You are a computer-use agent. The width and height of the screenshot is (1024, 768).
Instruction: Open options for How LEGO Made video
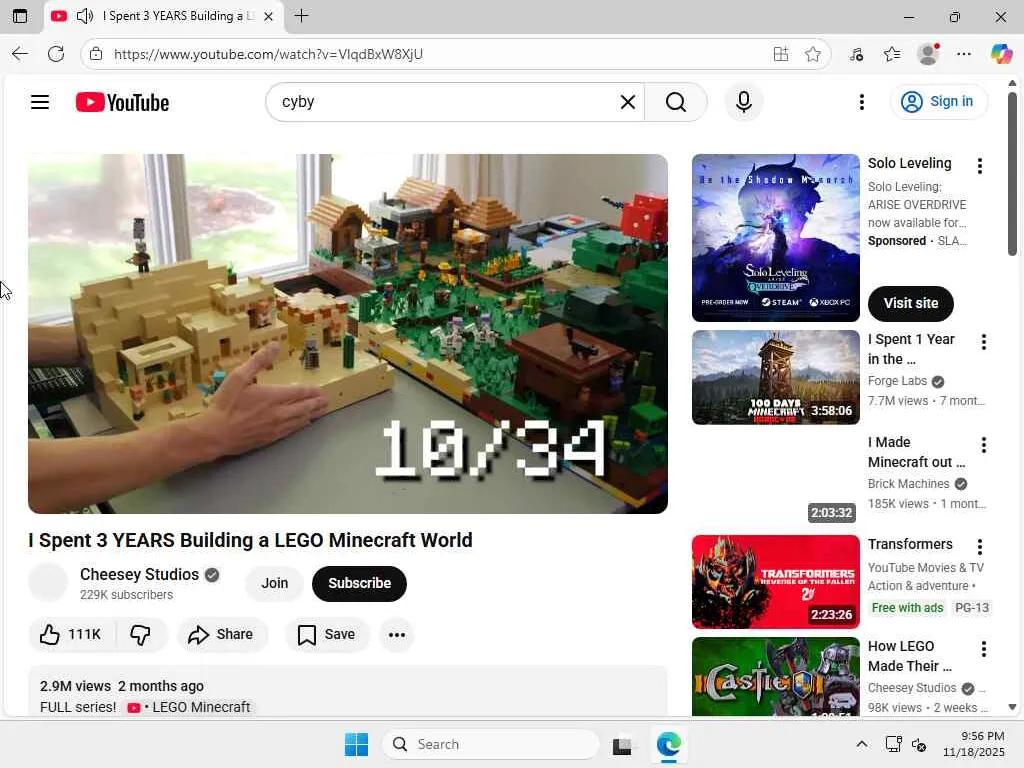pyautogui.click(x=984, y=649)
